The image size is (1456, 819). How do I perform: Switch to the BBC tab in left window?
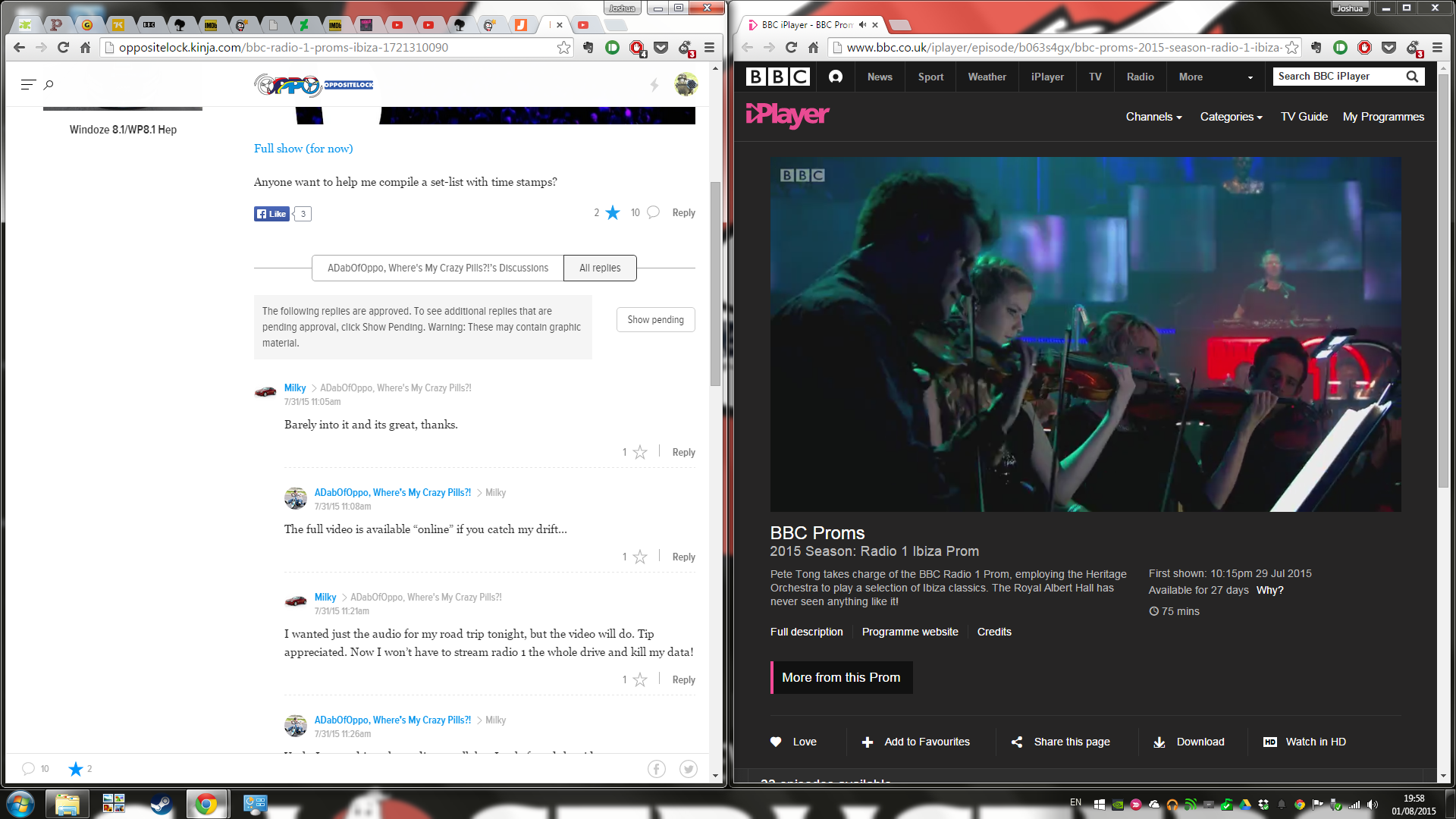click(x=149, y=25)
